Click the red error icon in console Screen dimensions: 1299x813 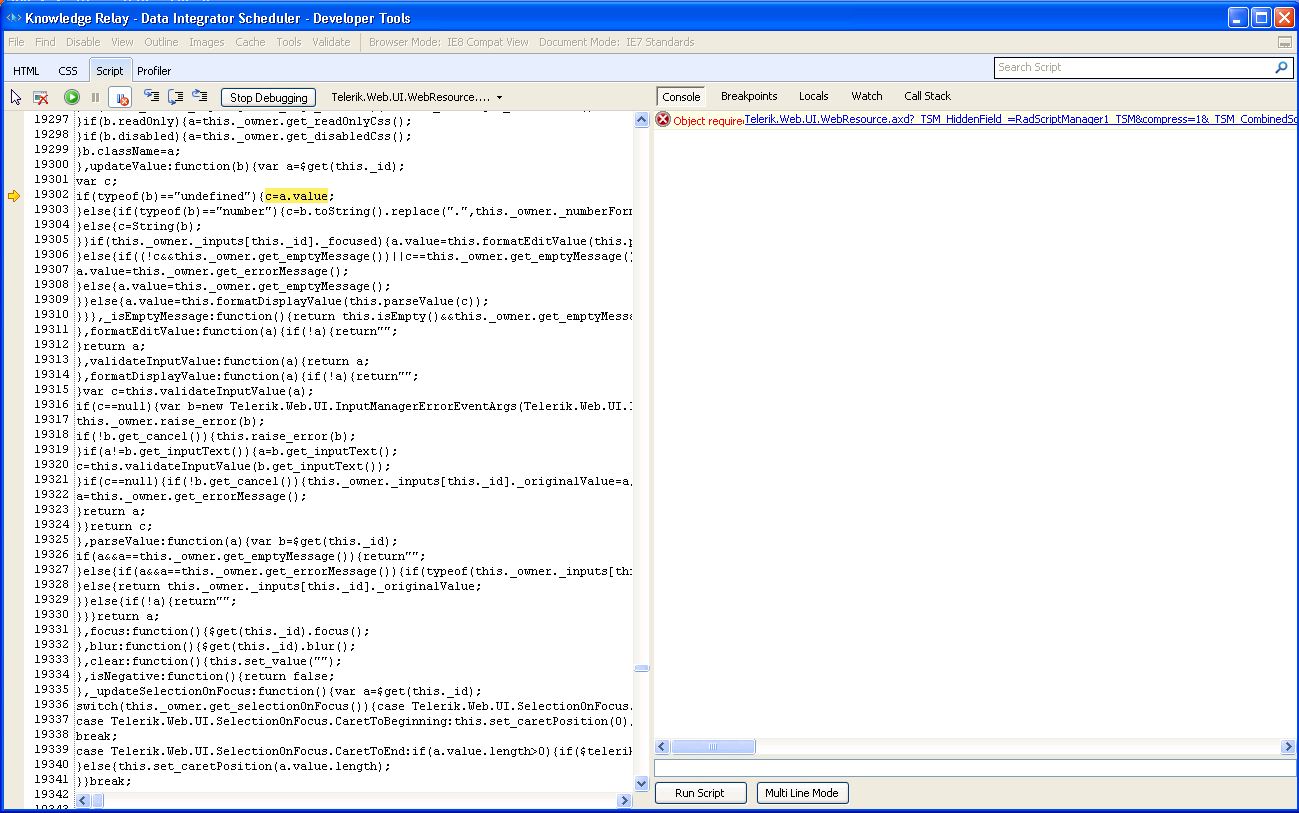[663, 120]
